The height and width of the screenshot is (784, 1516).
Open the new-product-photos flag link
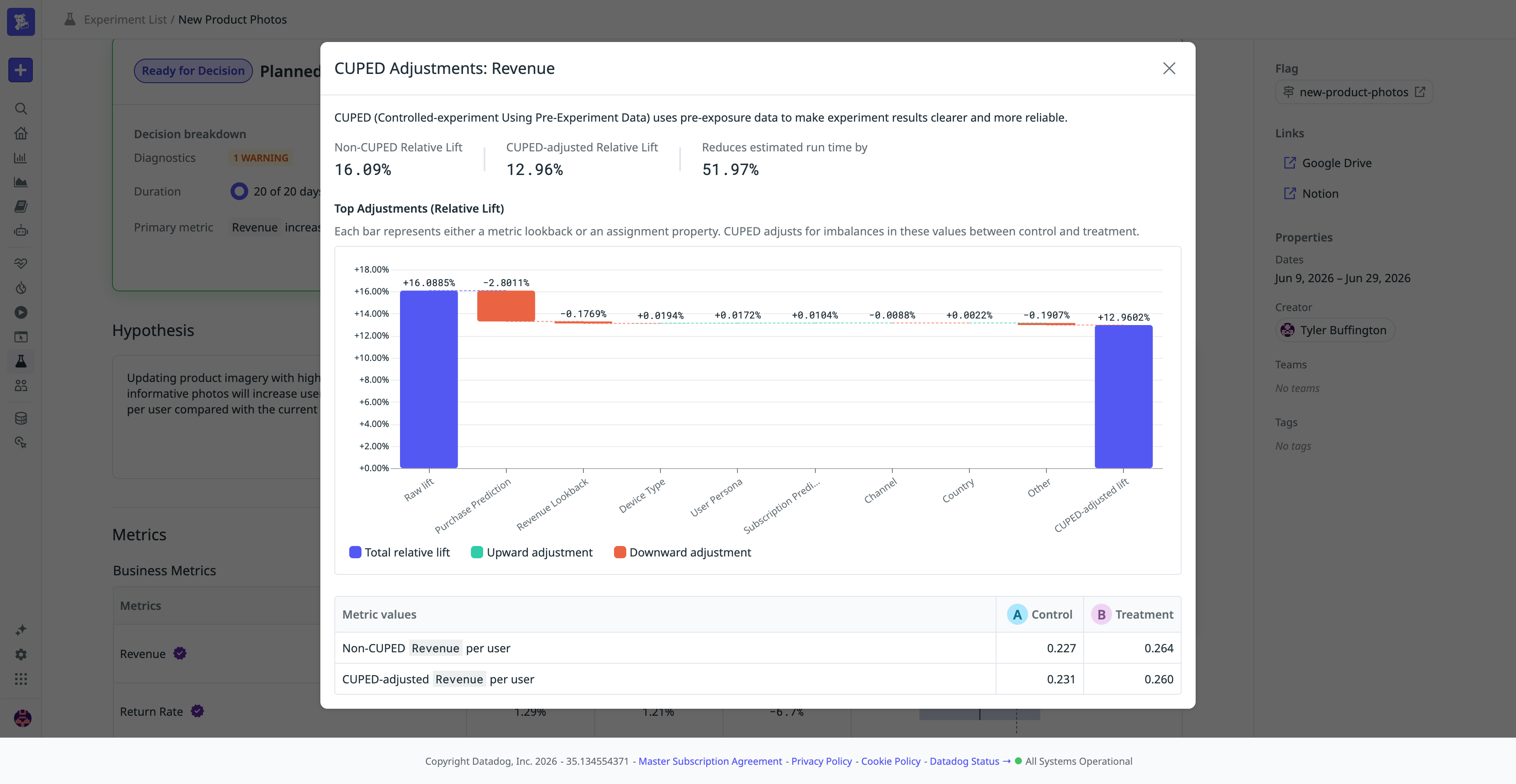click(1354, 92)
